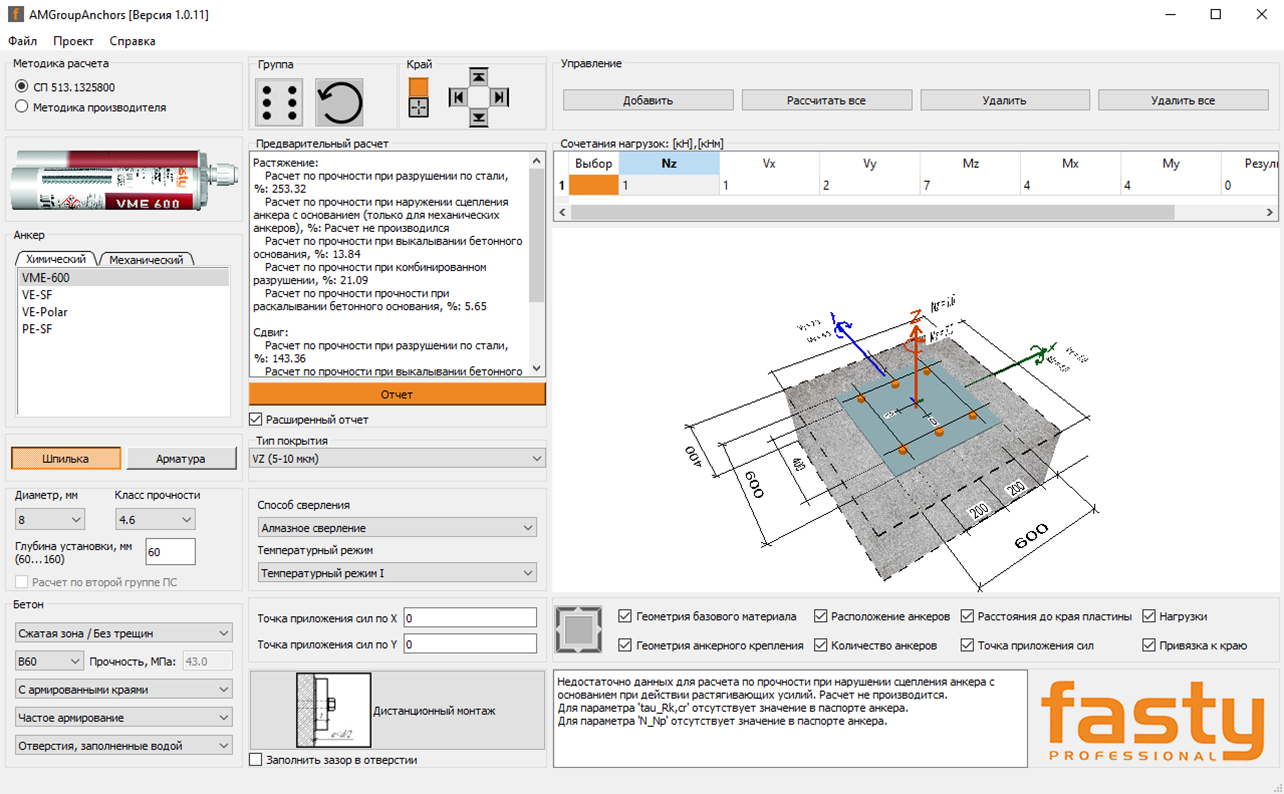Click the top edge alignment arrow
1284x794 pixels.
click(479, 77)
